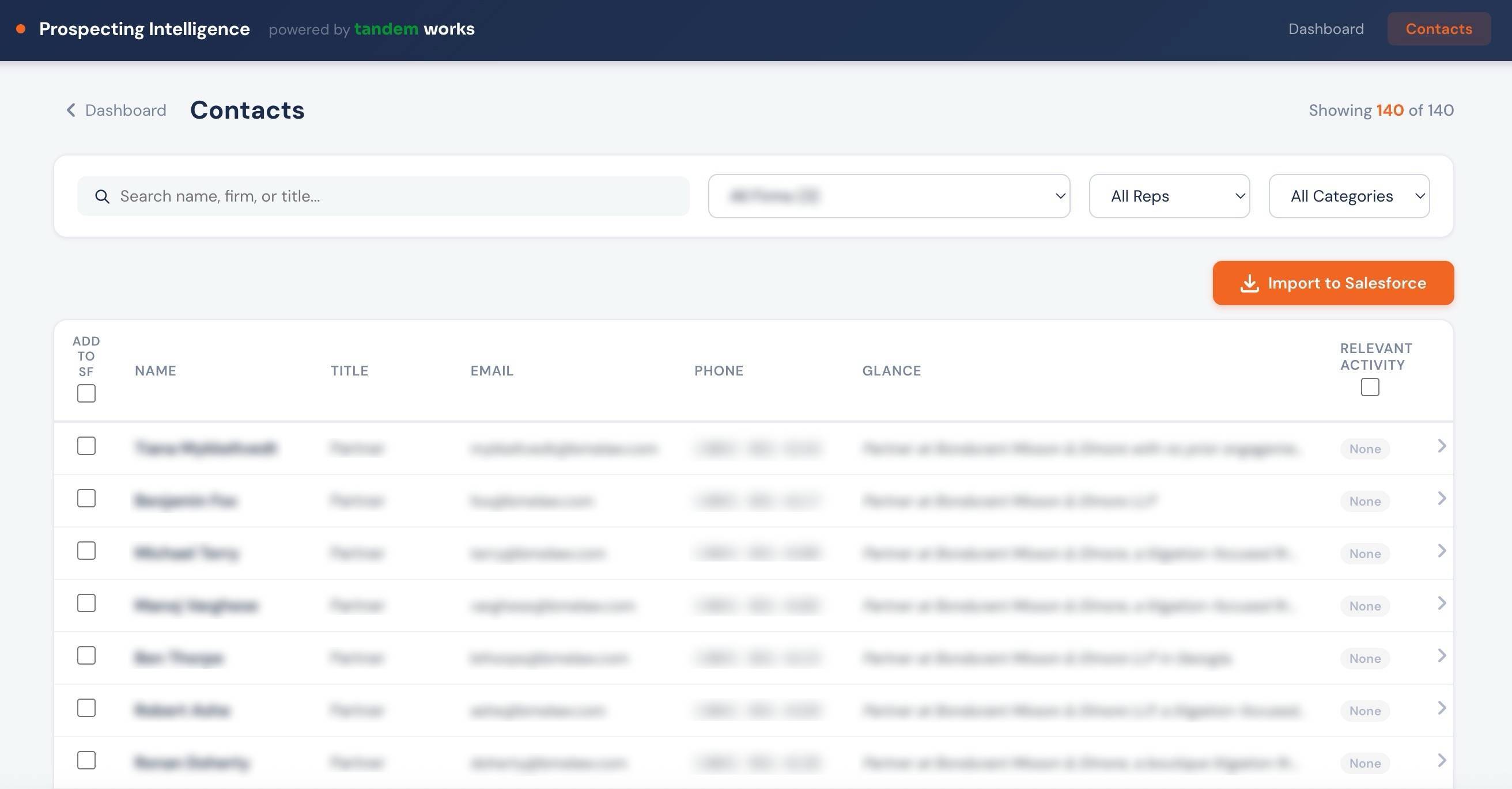Select the first contact's row checkbox
Image resolution: width=1512 pixels, height=789 pixels.
coord(86,446)
